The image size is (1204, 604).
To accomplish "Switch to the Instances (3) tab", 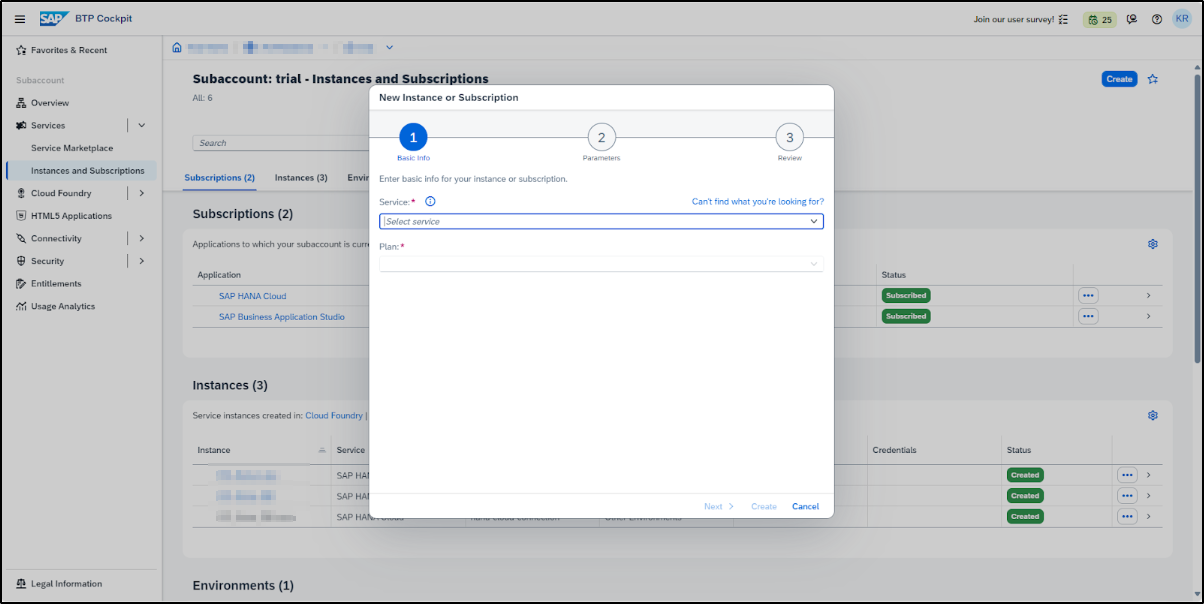I will (301, 178).
